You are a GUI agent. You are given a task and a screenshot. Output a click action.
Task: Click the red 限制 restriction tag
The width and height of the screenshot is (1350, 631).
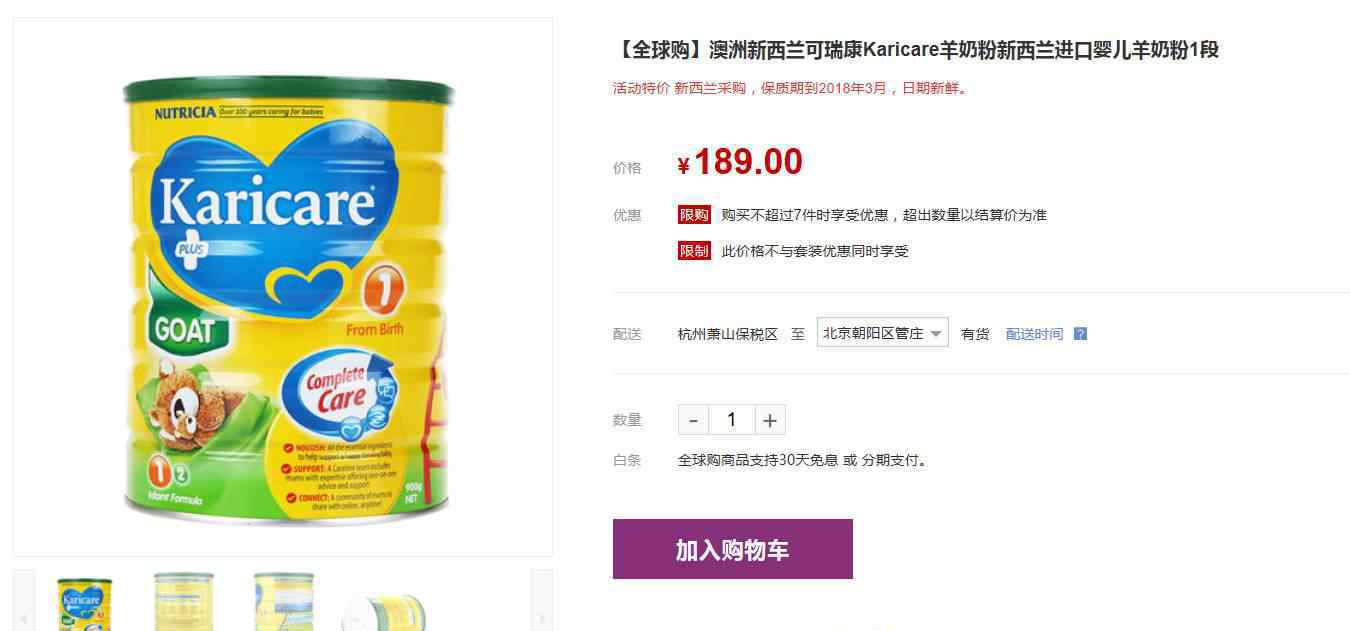694,251
